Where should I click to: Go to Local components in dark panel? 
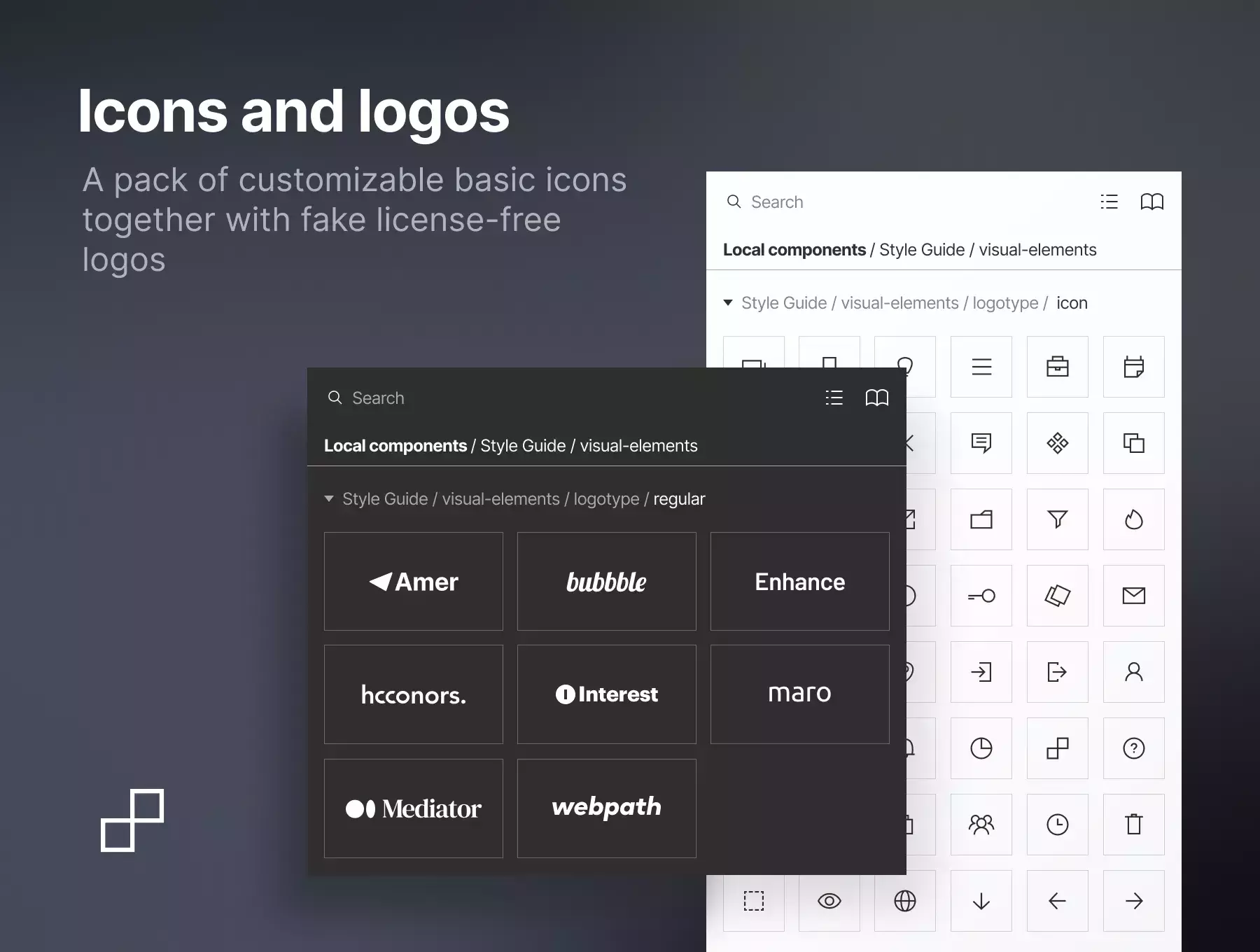click(x=395, y=446)
